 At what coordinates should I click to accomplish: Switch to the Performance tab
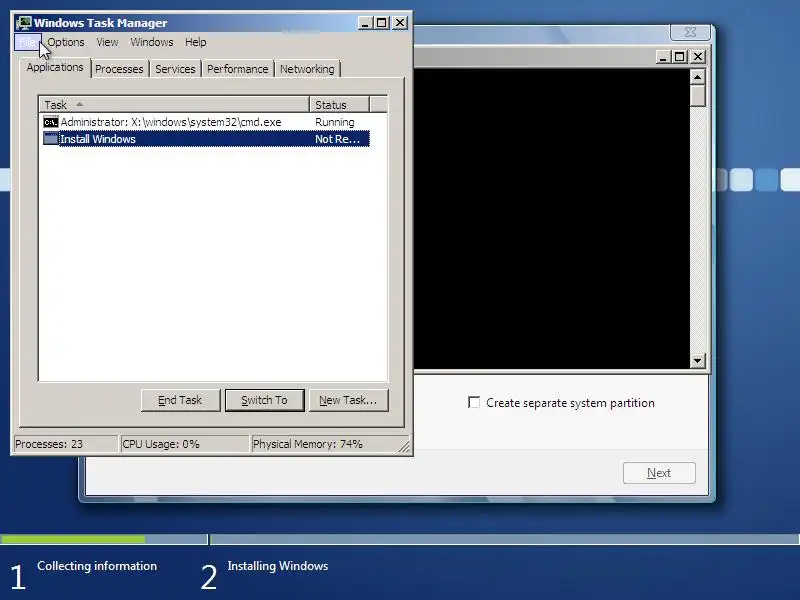237,69
